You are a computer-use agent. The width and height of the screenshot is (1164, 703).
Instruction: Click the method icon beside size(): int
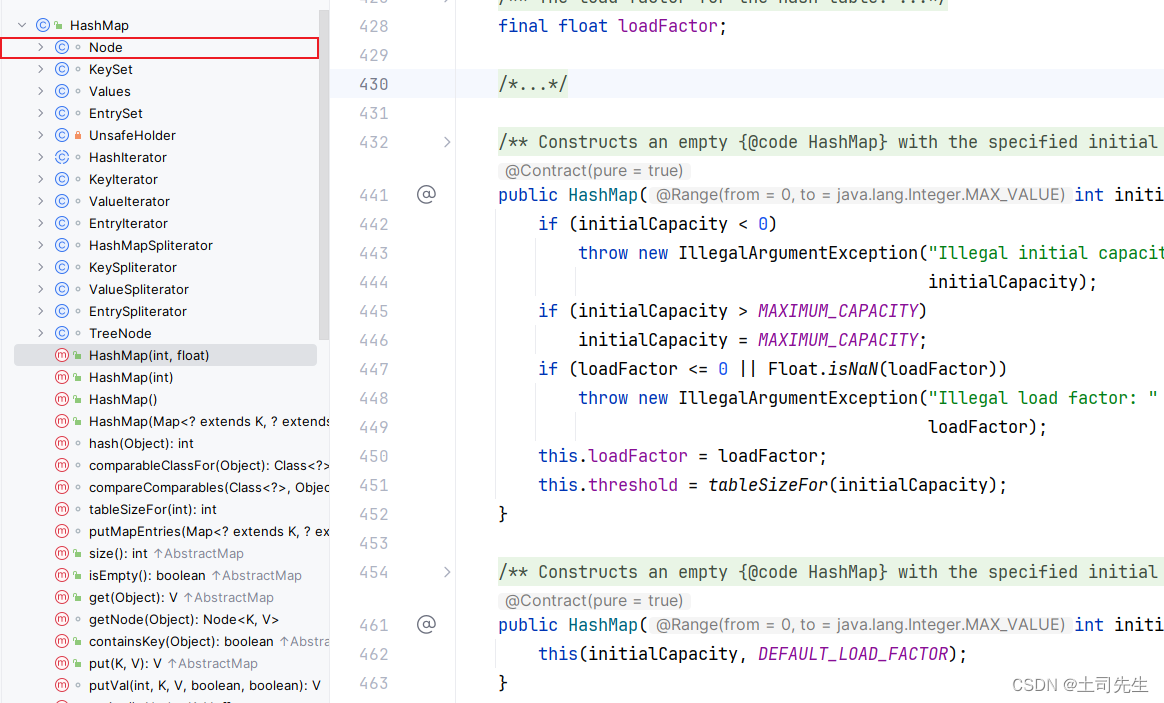pos(62,553)
